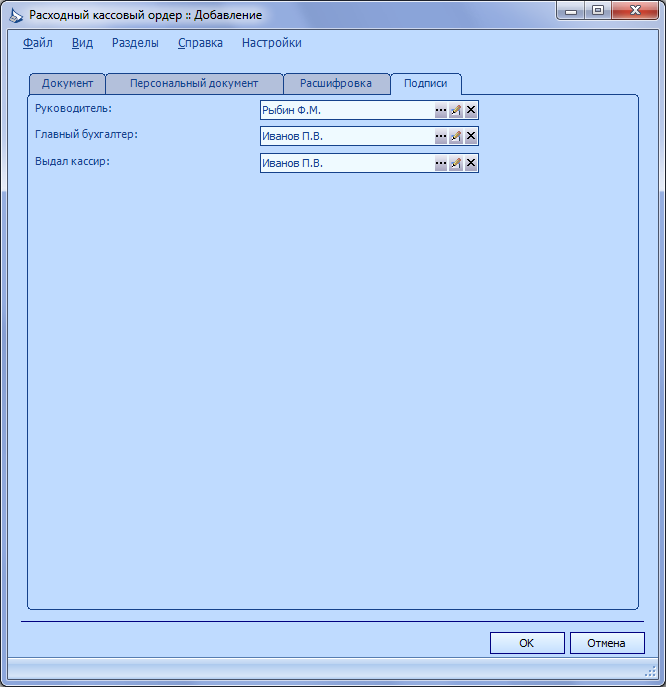
Task: Maximize the Расходный кассовый ордер window
Action: coord(598,11)
